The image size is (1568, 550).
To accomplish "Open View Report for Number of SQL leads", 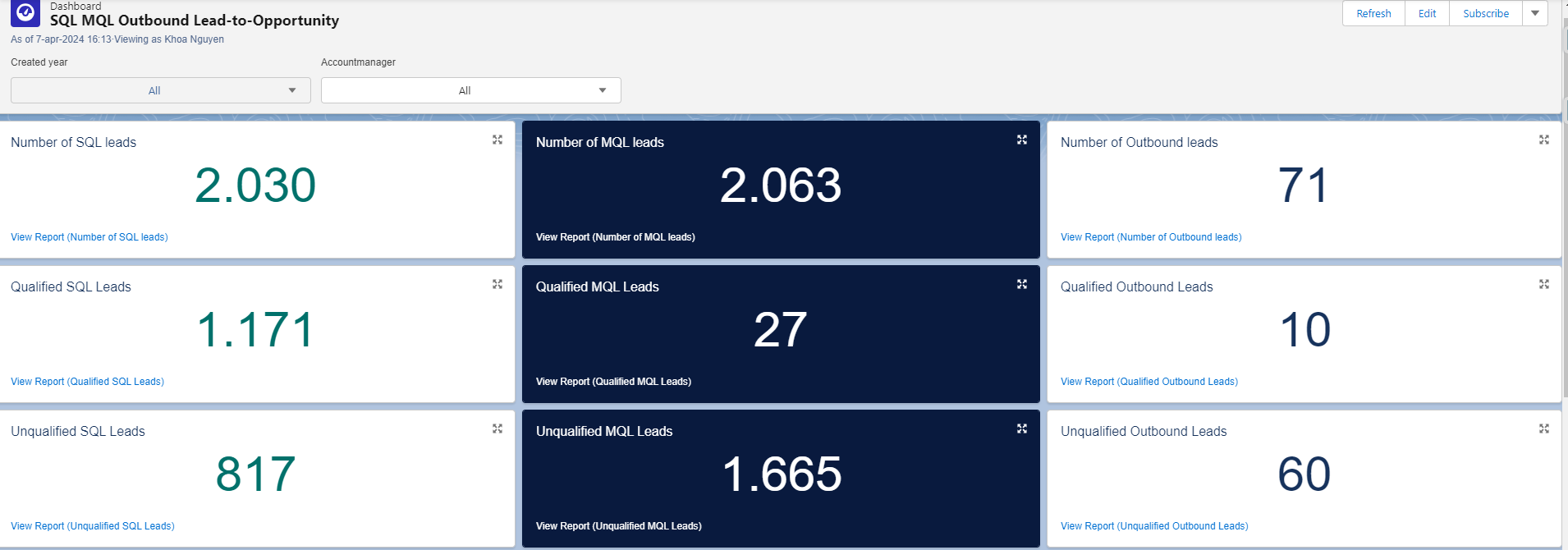I will 89,237.
